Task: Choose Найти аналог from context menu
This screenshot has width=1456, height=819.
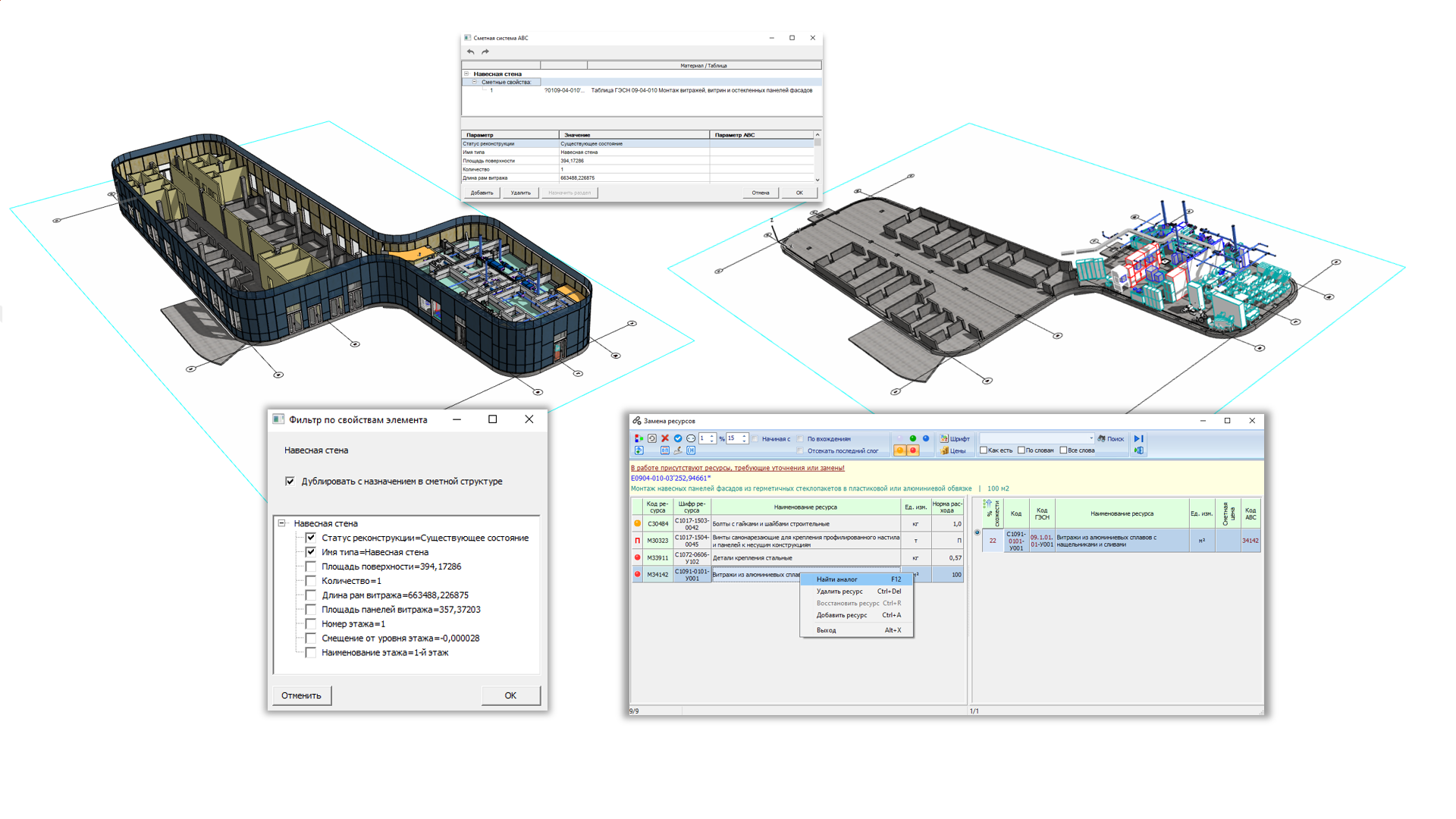Action: [837, 579]
